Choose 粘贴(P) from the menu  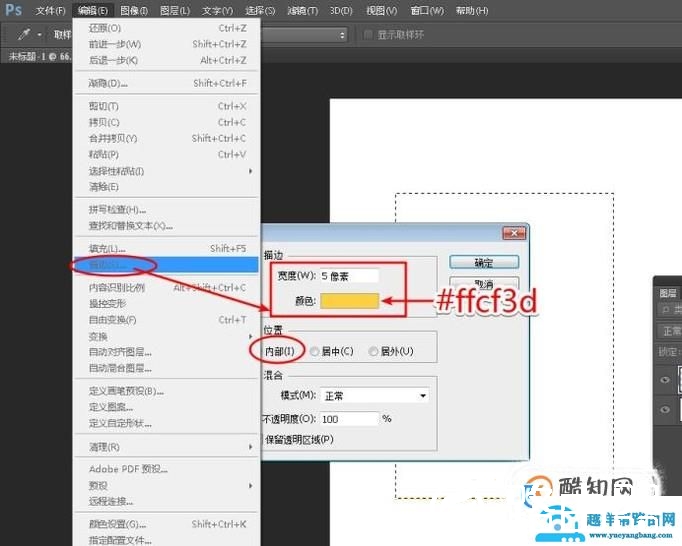(167, 154)
